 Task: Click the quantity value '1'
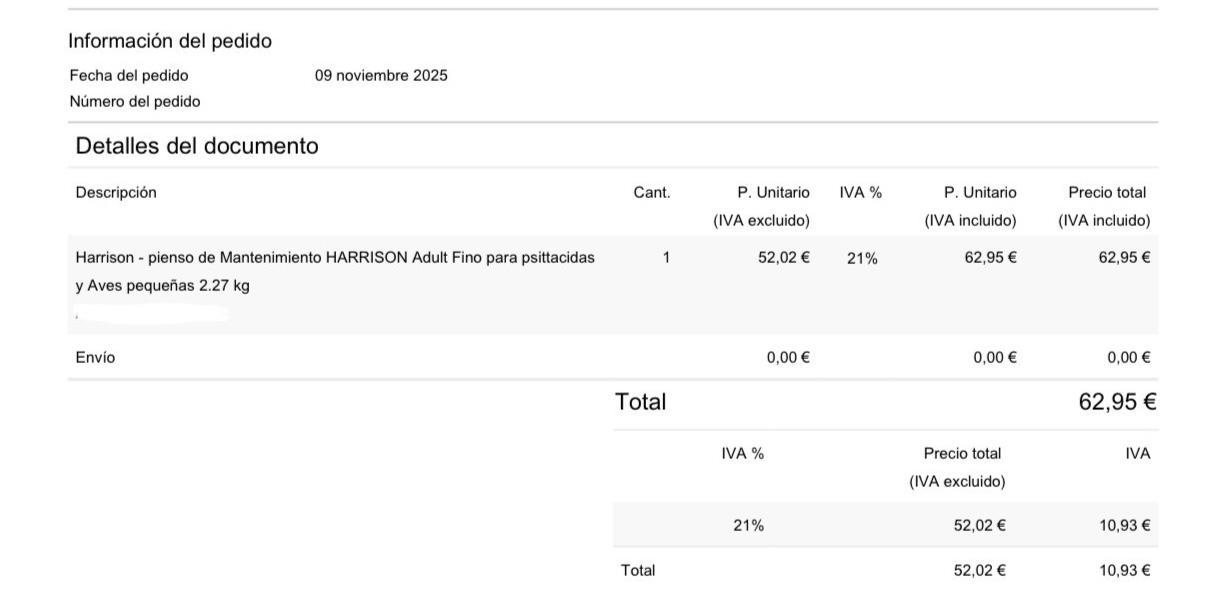click(x=666, y=258)
